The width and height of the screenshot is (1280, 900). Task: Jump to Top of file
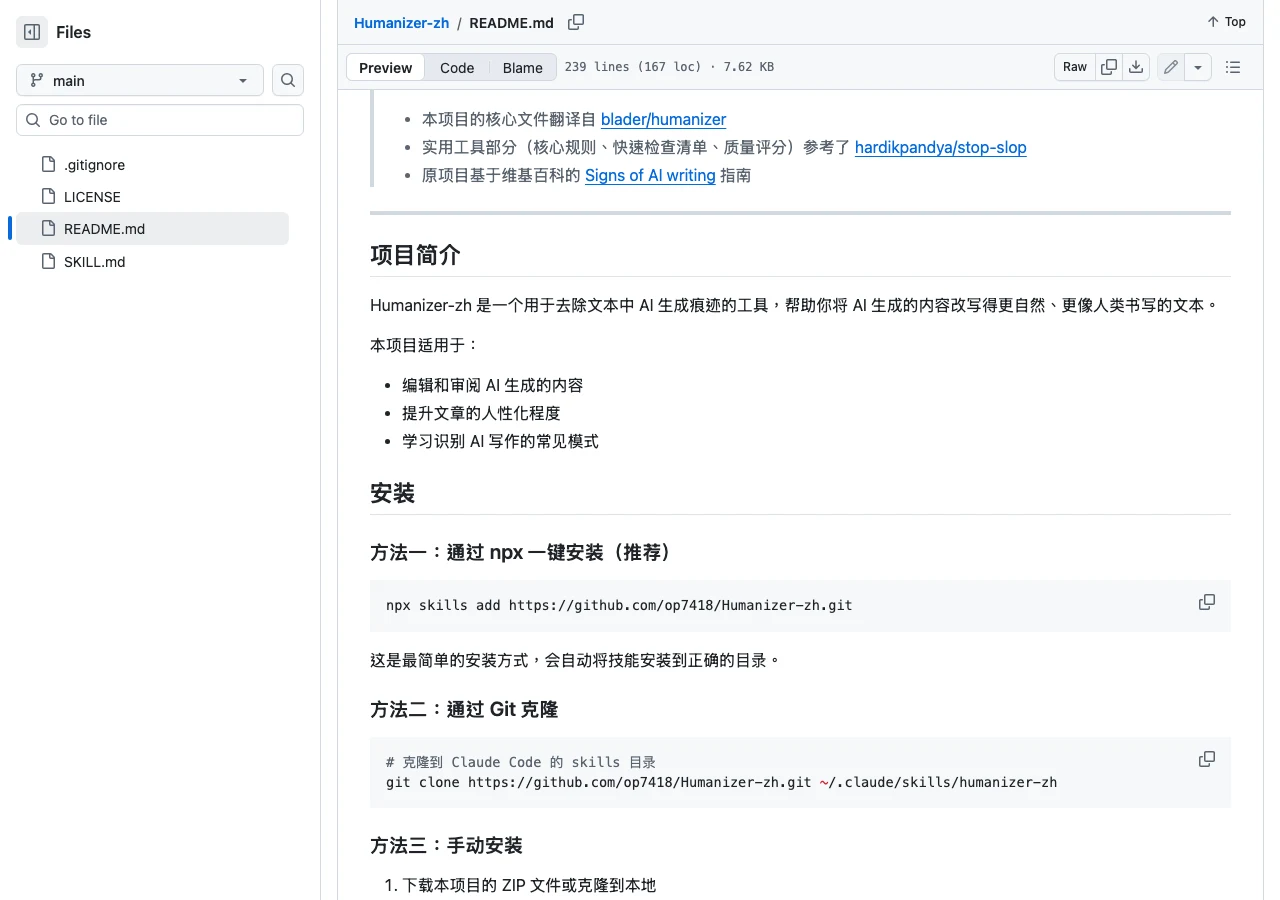(1226, 22)
